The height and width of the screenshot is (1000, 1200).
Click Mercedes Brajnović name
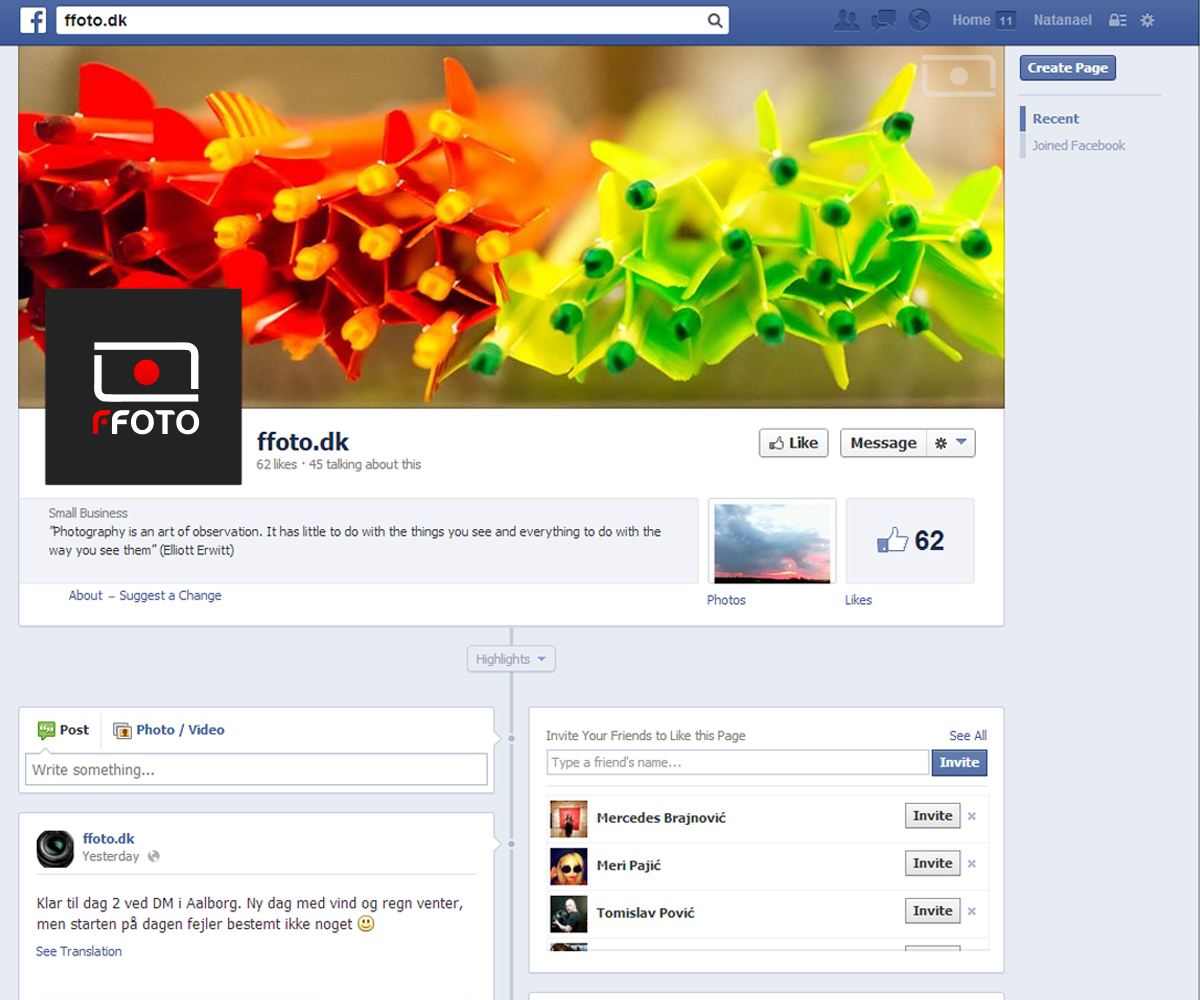(x=661, y=818)
